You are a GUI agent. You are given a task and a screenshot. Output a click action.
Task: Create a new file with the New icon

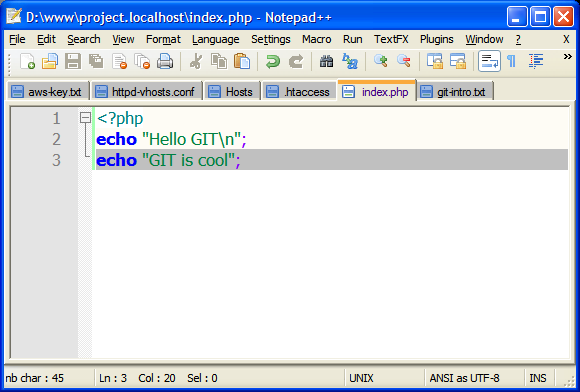(27, 61)
